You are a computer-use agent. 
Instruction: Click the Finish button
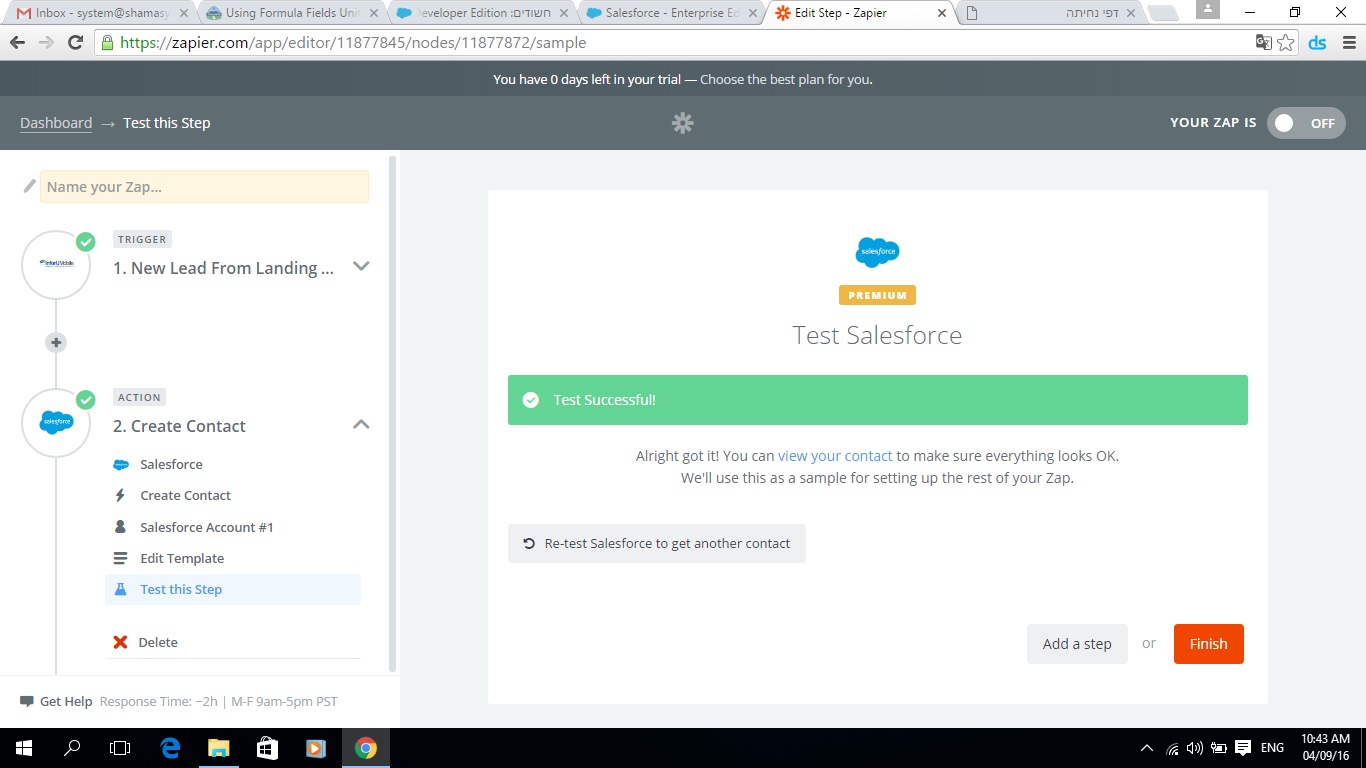pos(1208,644)
